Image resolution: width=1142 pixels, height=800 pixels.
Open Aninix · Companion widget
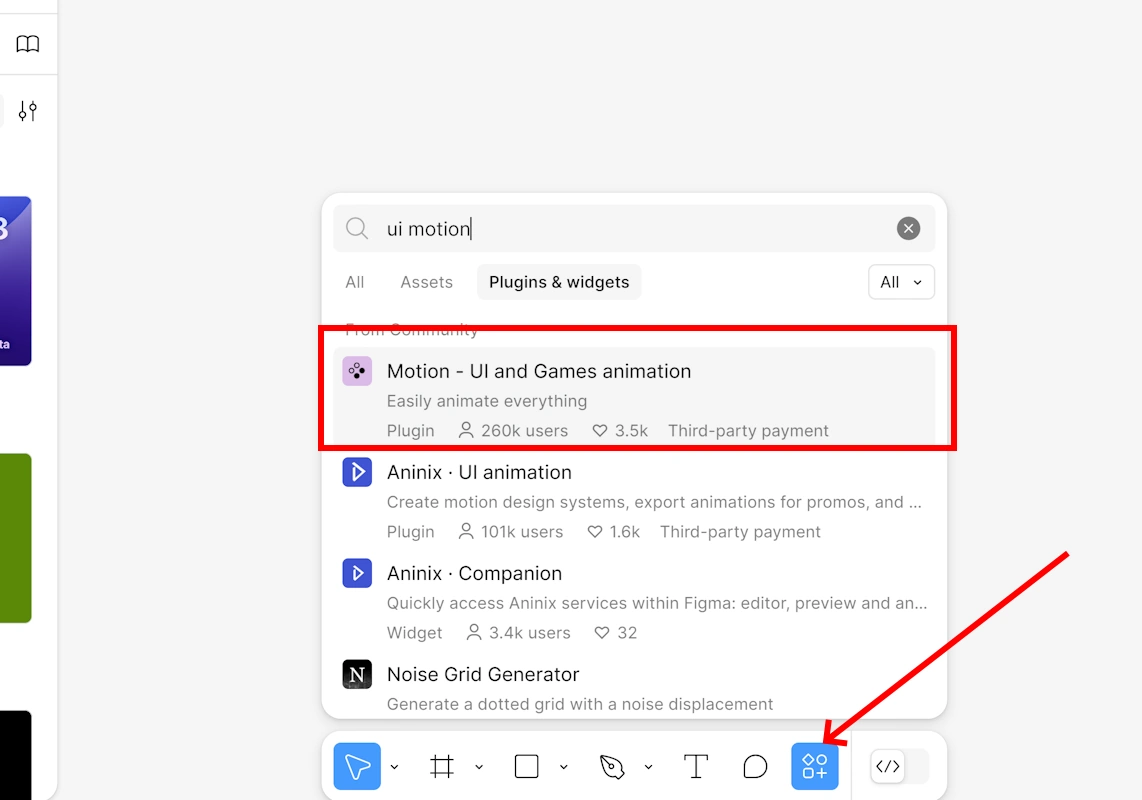[634, 602]
